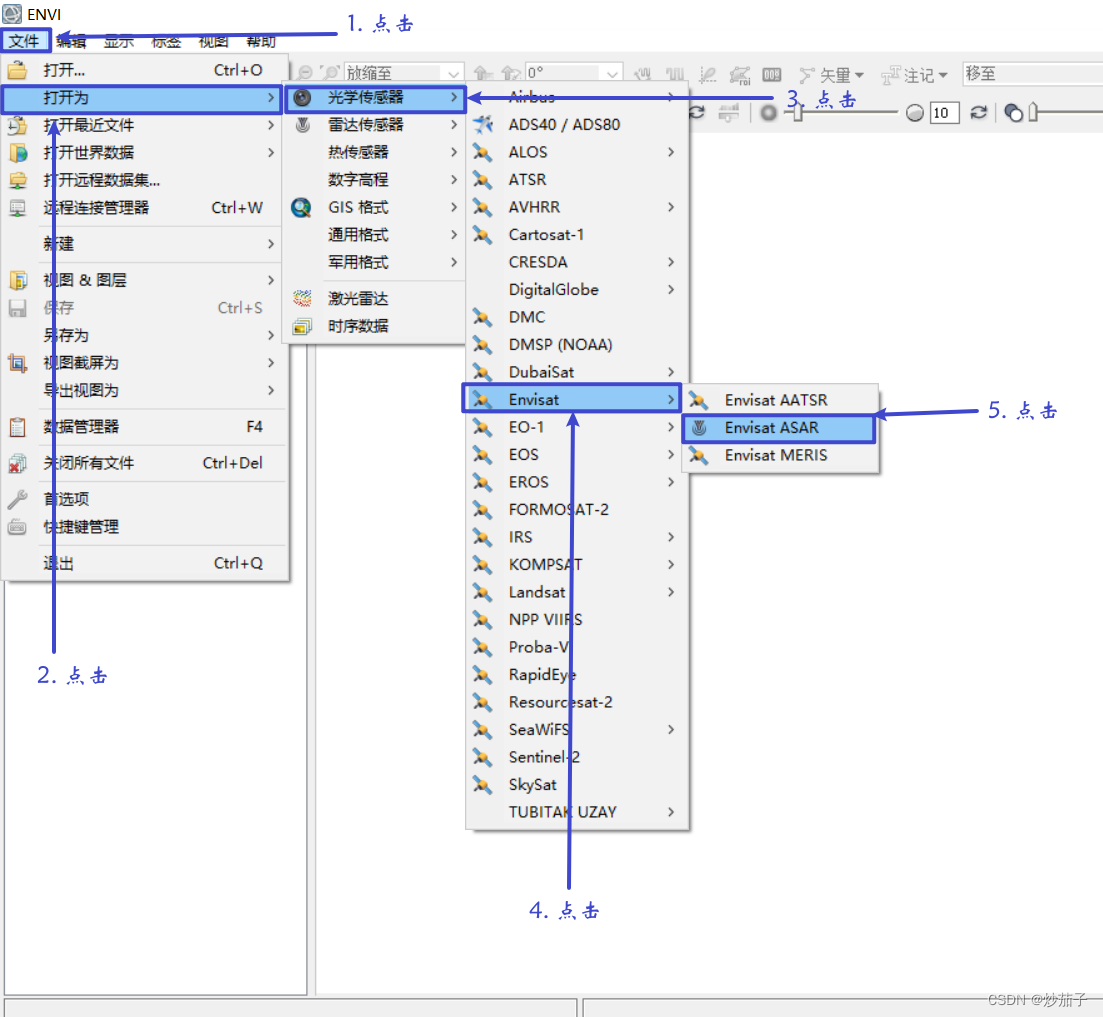
Task: Click the airplane icon beside ADS40 / ADS80
Action: 483,124
